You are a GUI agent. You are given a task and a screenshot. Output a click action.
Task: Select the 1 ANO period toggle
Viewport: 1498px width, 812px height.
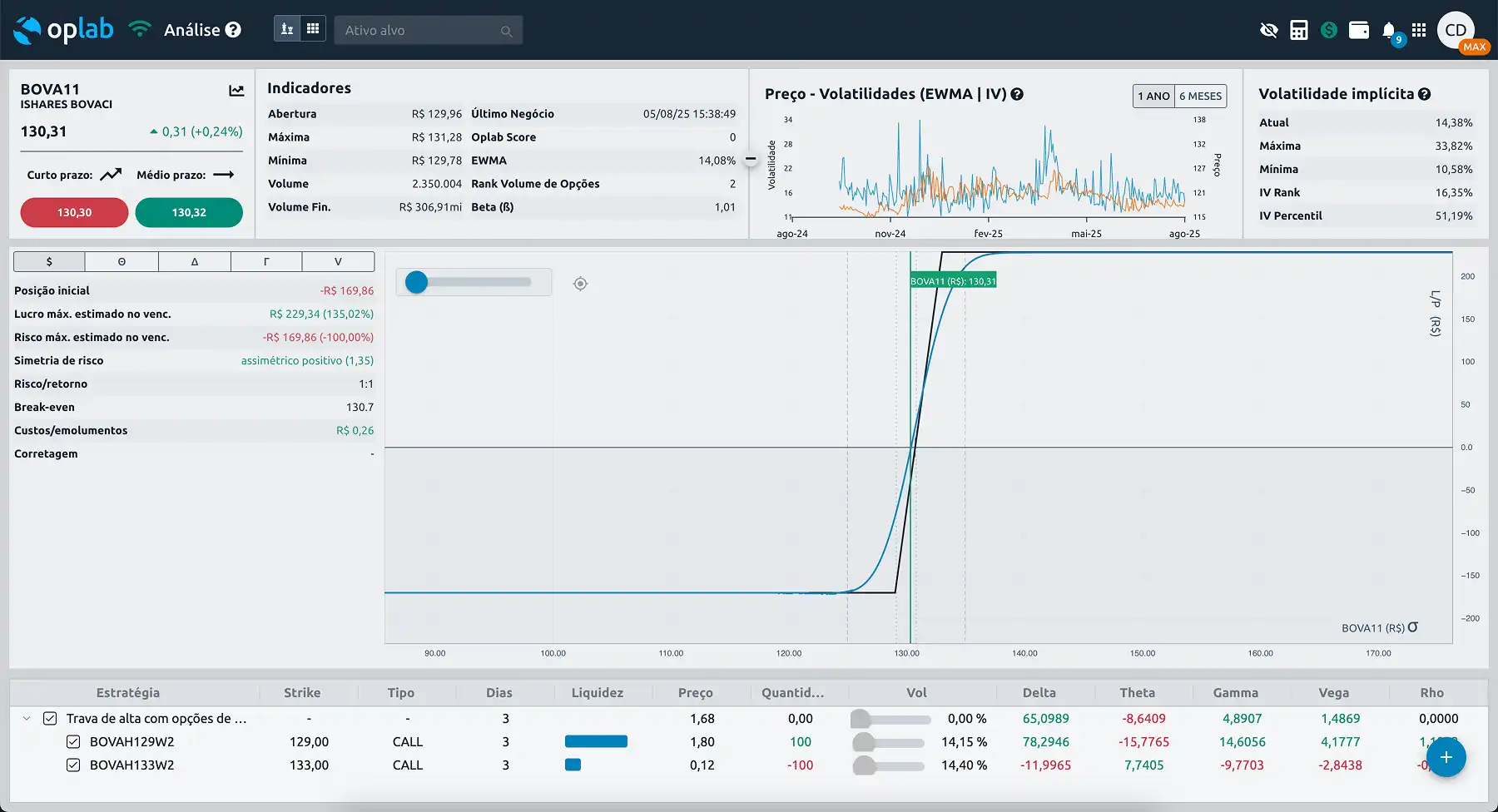click(1153, 96)
